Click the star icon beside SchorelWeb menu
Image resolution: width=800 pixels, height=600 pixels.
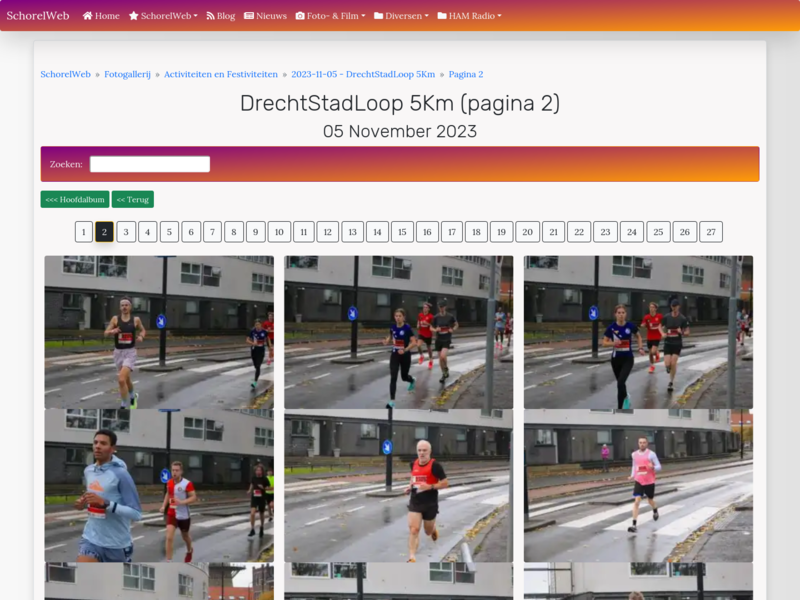134,16
